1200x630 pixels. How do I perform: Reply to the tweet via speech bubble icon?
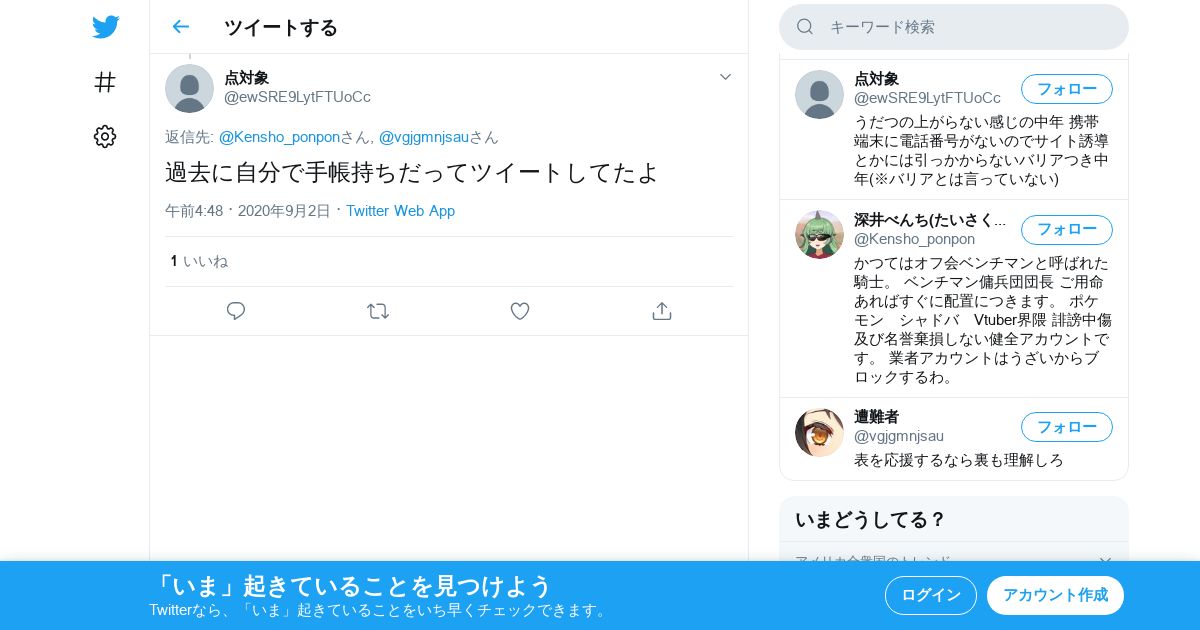[x=236, y=311]
